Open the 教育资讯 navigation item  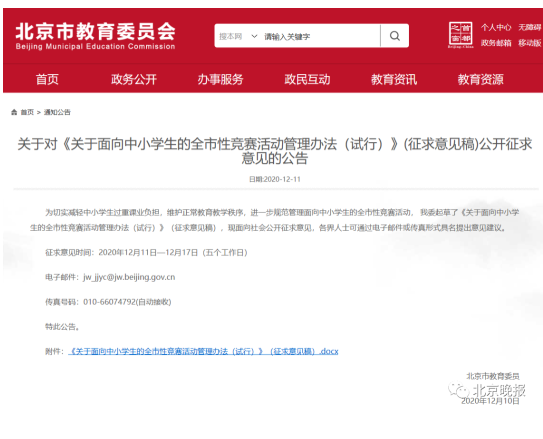(394, 79)
